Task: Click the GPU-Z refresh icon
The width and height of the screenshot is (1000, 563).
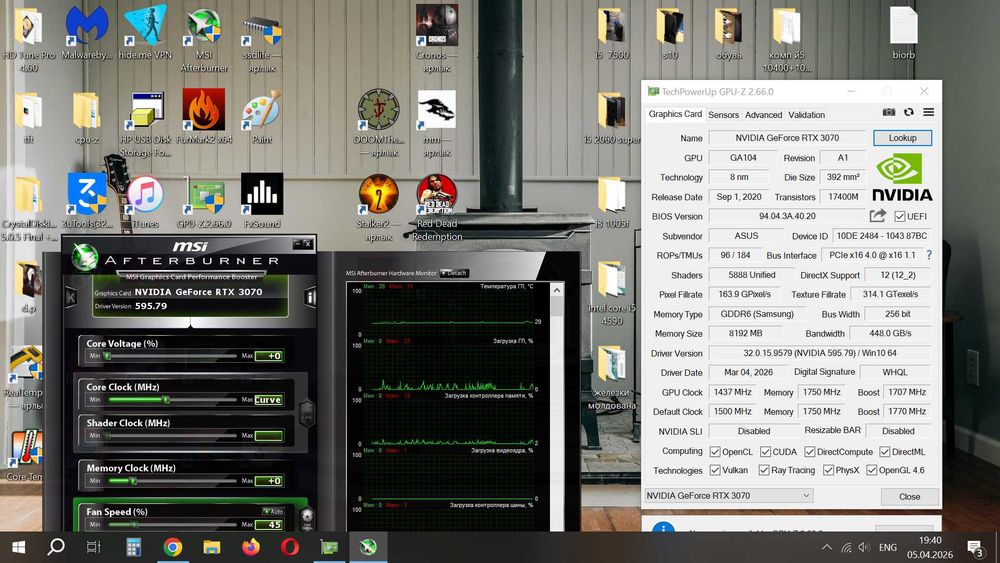Action: tap(909, 112)
